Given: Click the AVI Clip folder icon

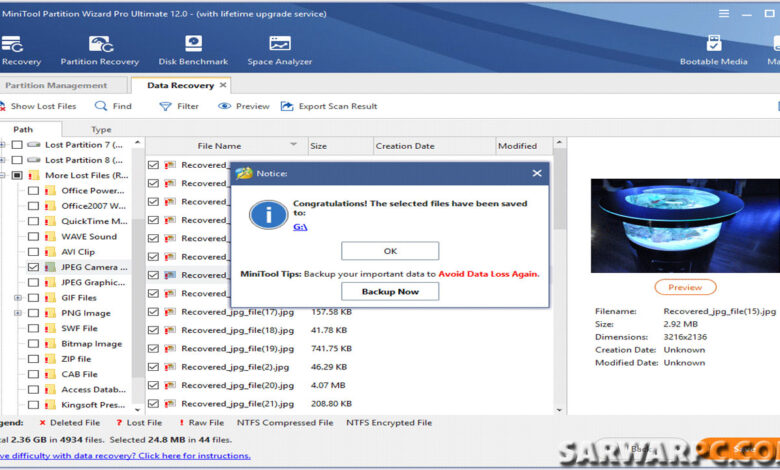Looking at the screenshot, I should [50, 252].
